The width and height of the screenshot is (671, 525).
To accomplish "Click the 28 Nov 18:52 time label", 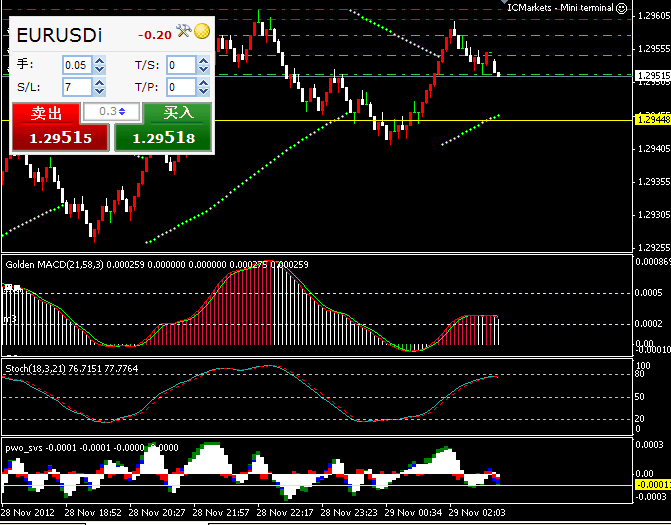I will [x=93, y=513].
